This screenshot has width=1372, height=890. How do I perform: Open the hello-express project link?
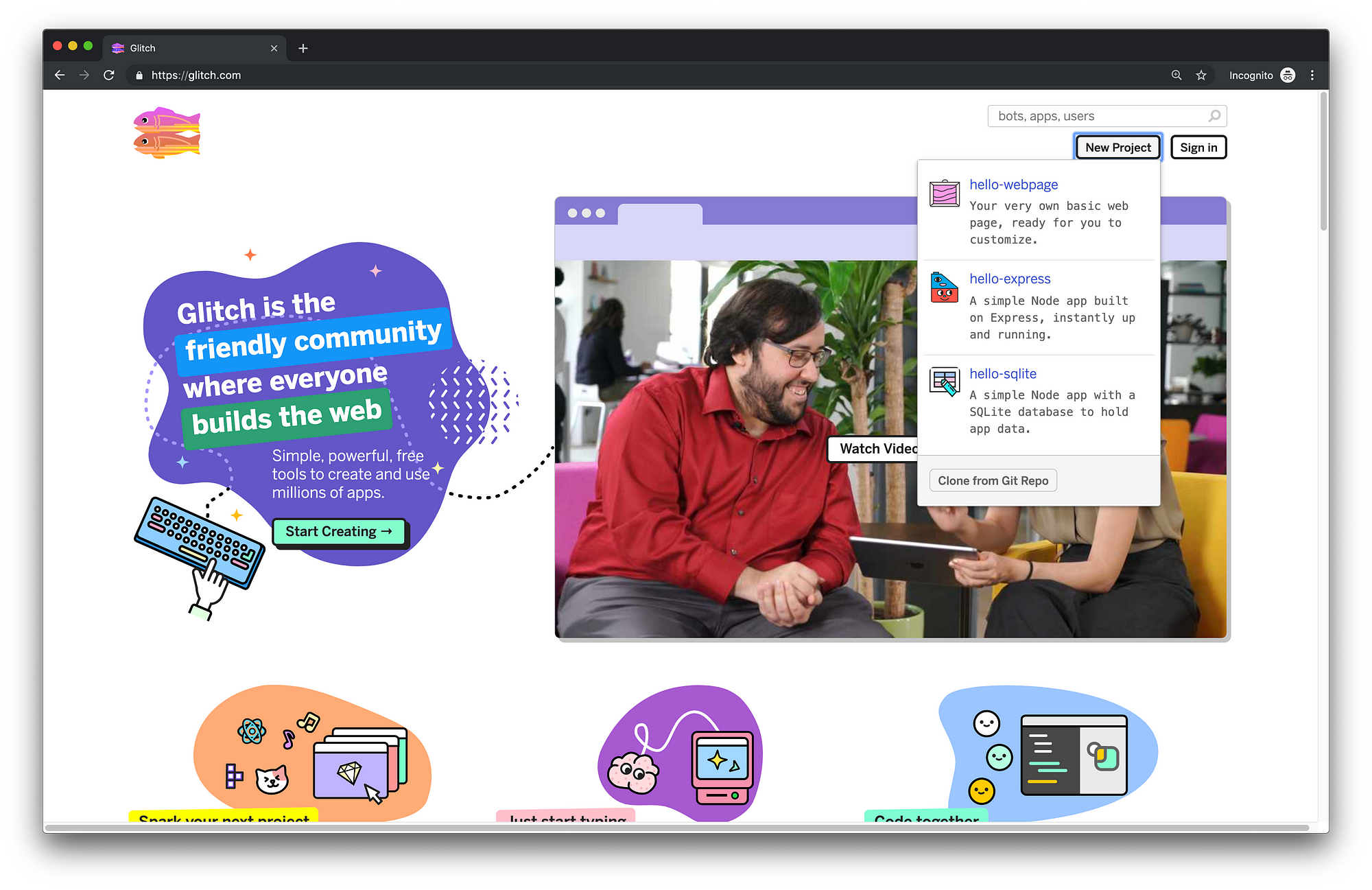click(1010, 279)
